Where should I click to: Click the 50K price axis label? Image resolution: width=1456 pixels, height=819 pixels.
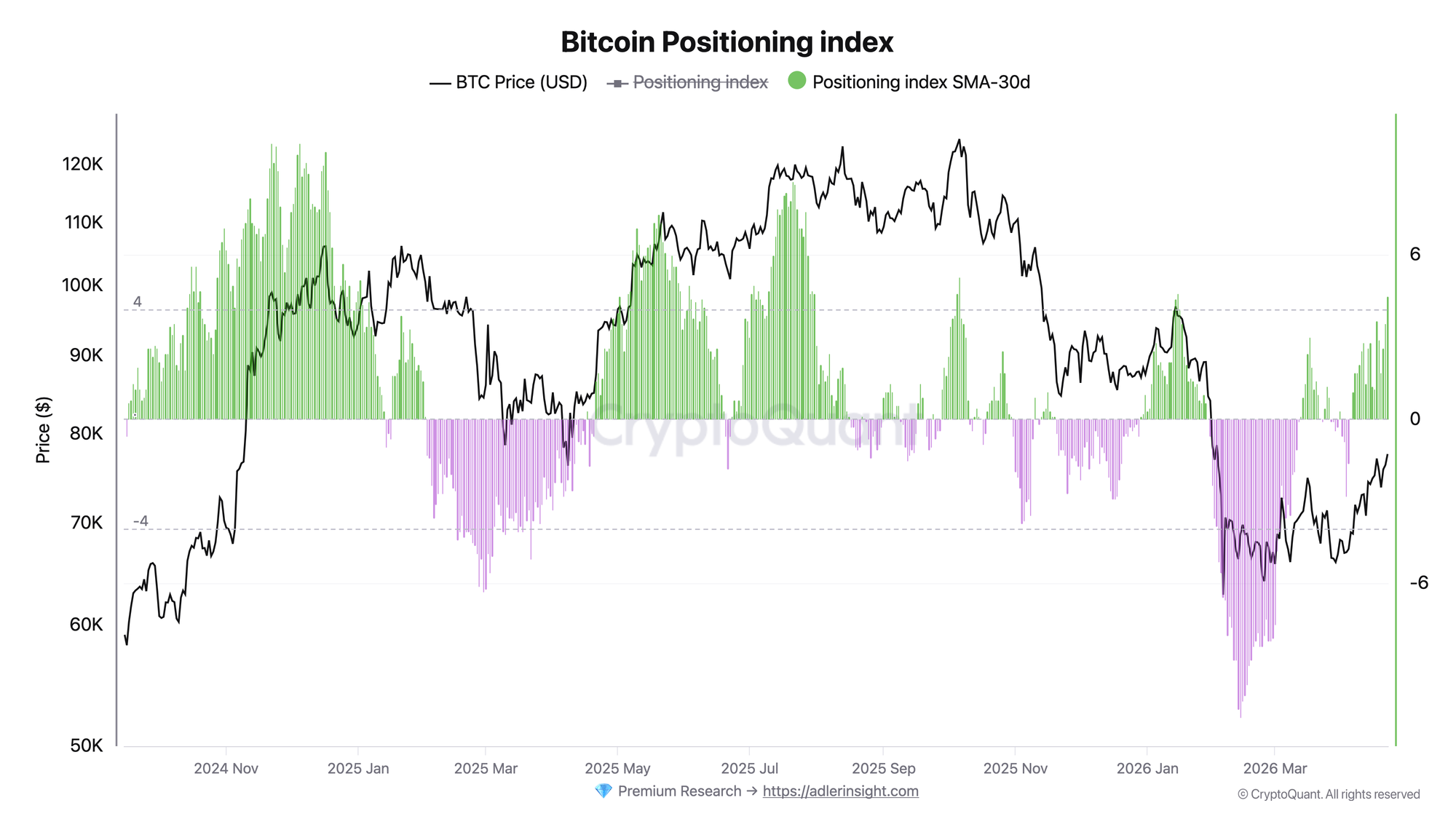point(87,745)
